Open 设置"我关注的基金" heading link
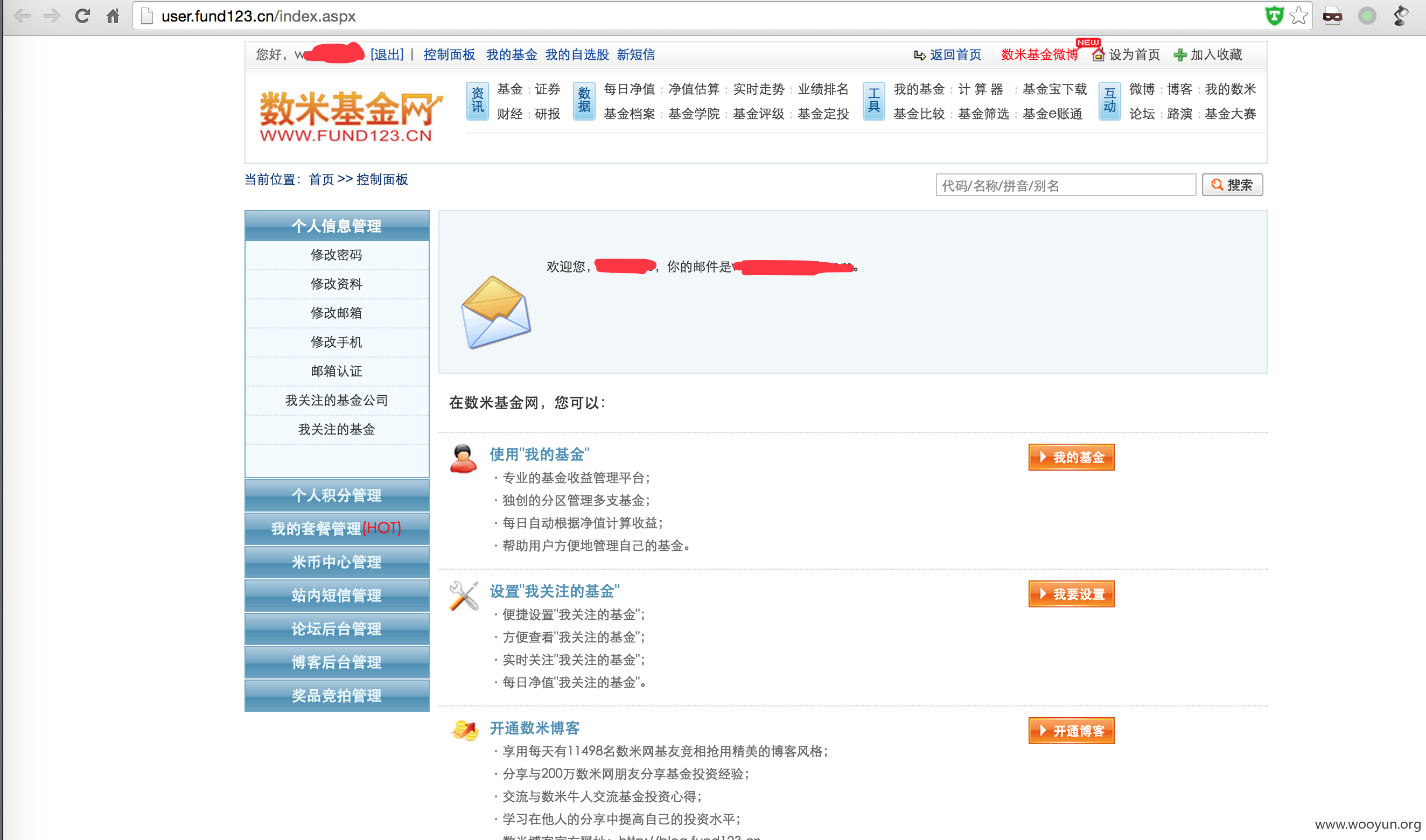 pos(554,592)
